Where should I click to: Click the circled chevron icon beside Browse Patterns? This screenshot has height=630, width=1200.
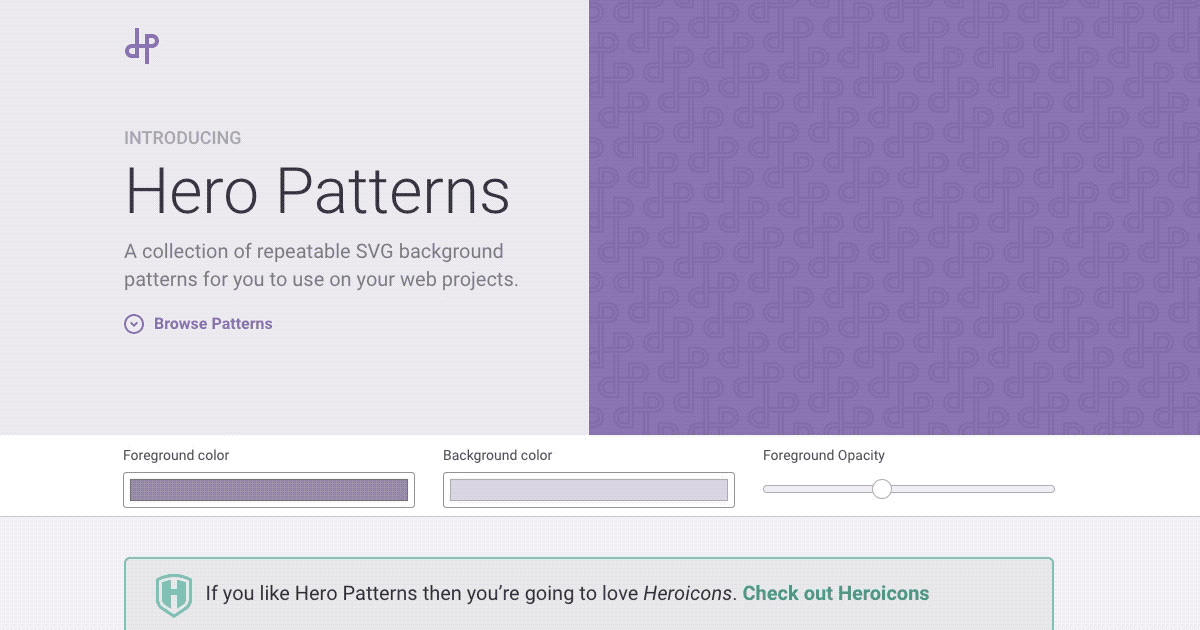click(x=134, y=324)
